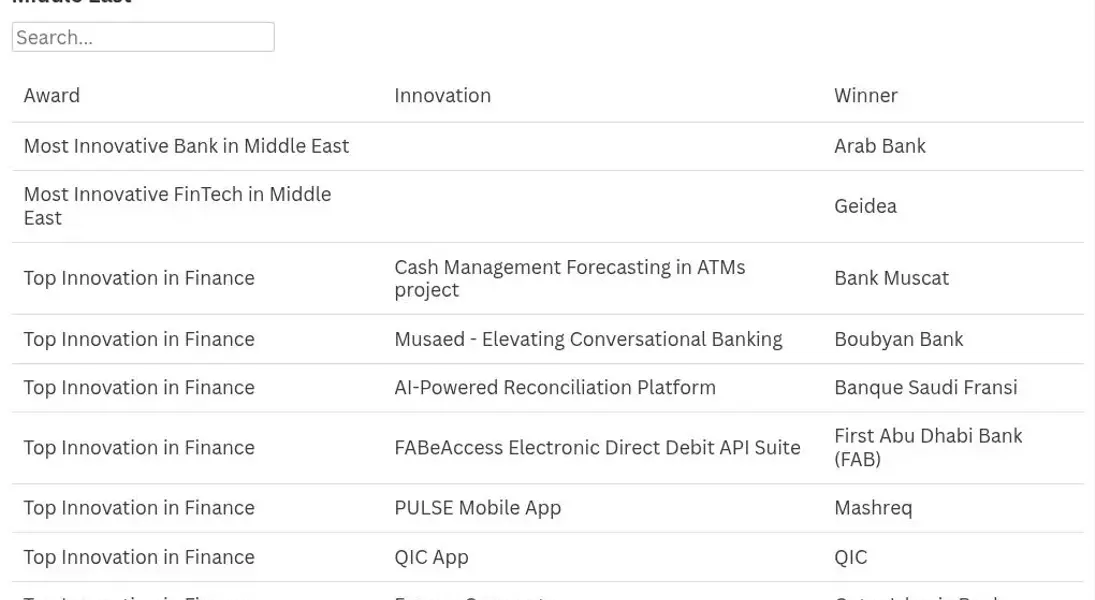
Task: Click the Winner column header
Action: (x=866, y=95)
